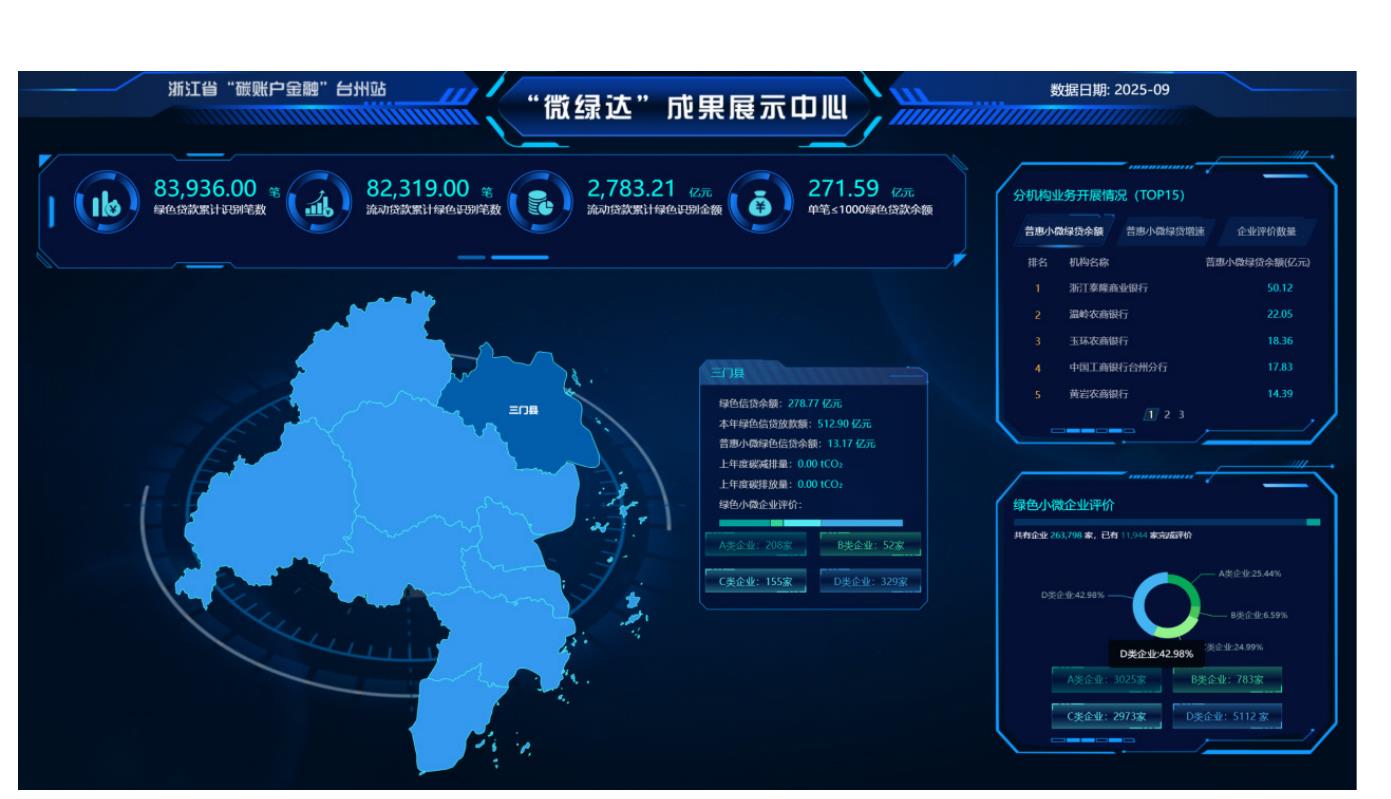Click the C类企业：2973家 card

click(x=1106, y=716)
